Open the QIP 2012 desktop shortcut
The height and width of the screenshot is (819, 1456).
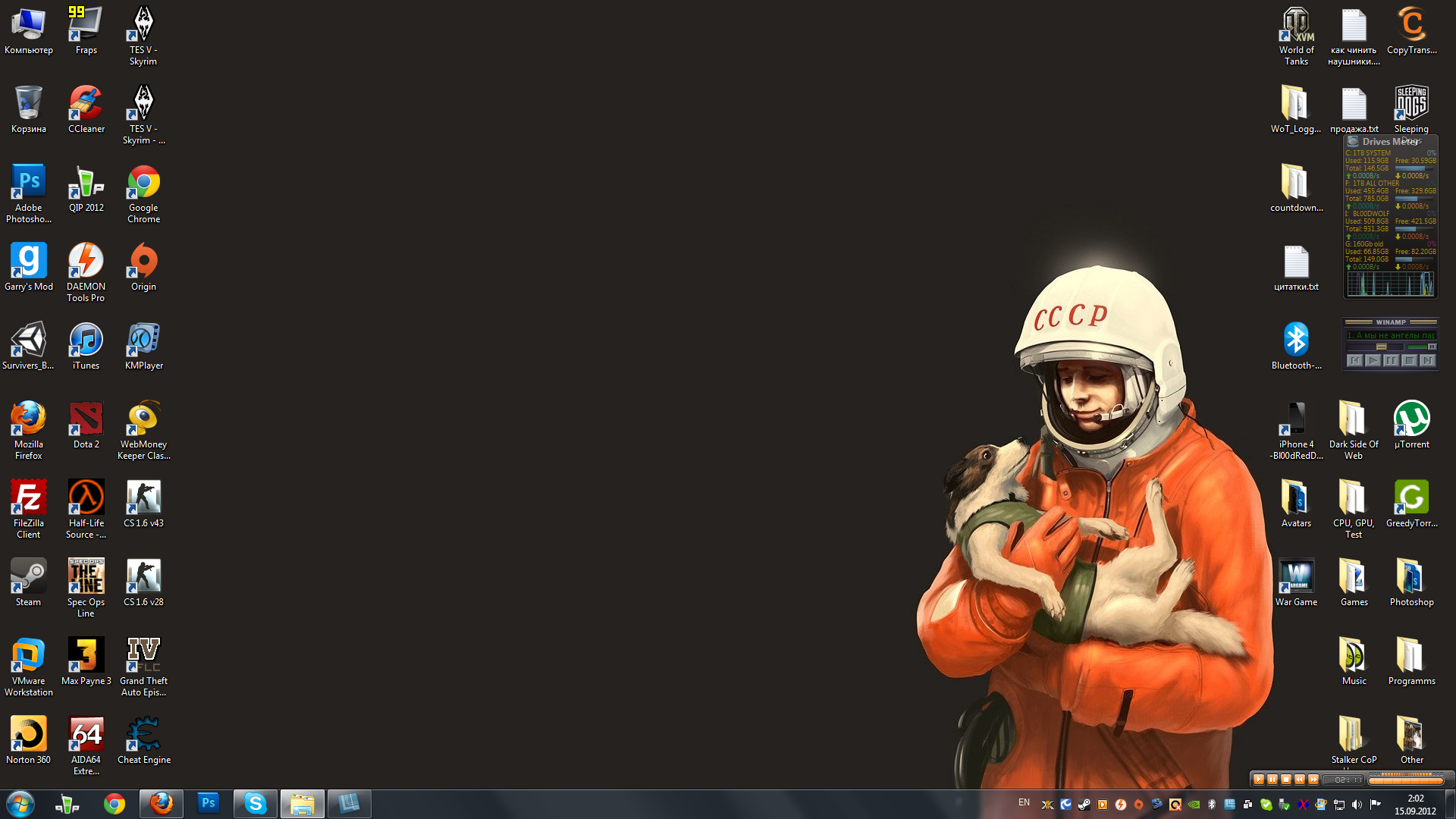click(x=86, y=189)
